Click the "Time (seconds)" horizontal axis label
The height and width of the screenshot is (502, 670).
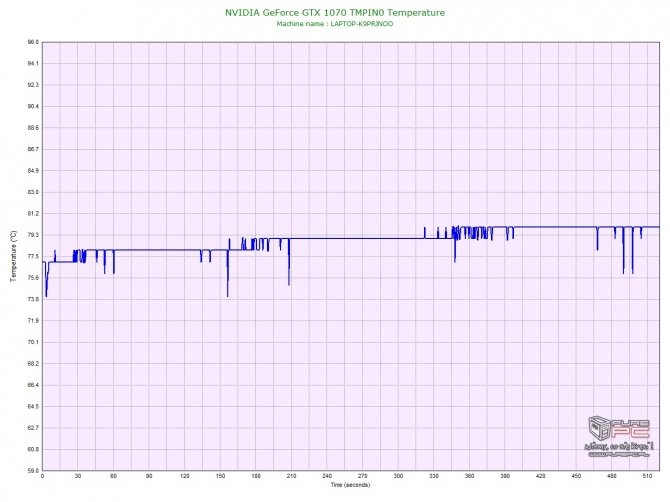(350, 485)
